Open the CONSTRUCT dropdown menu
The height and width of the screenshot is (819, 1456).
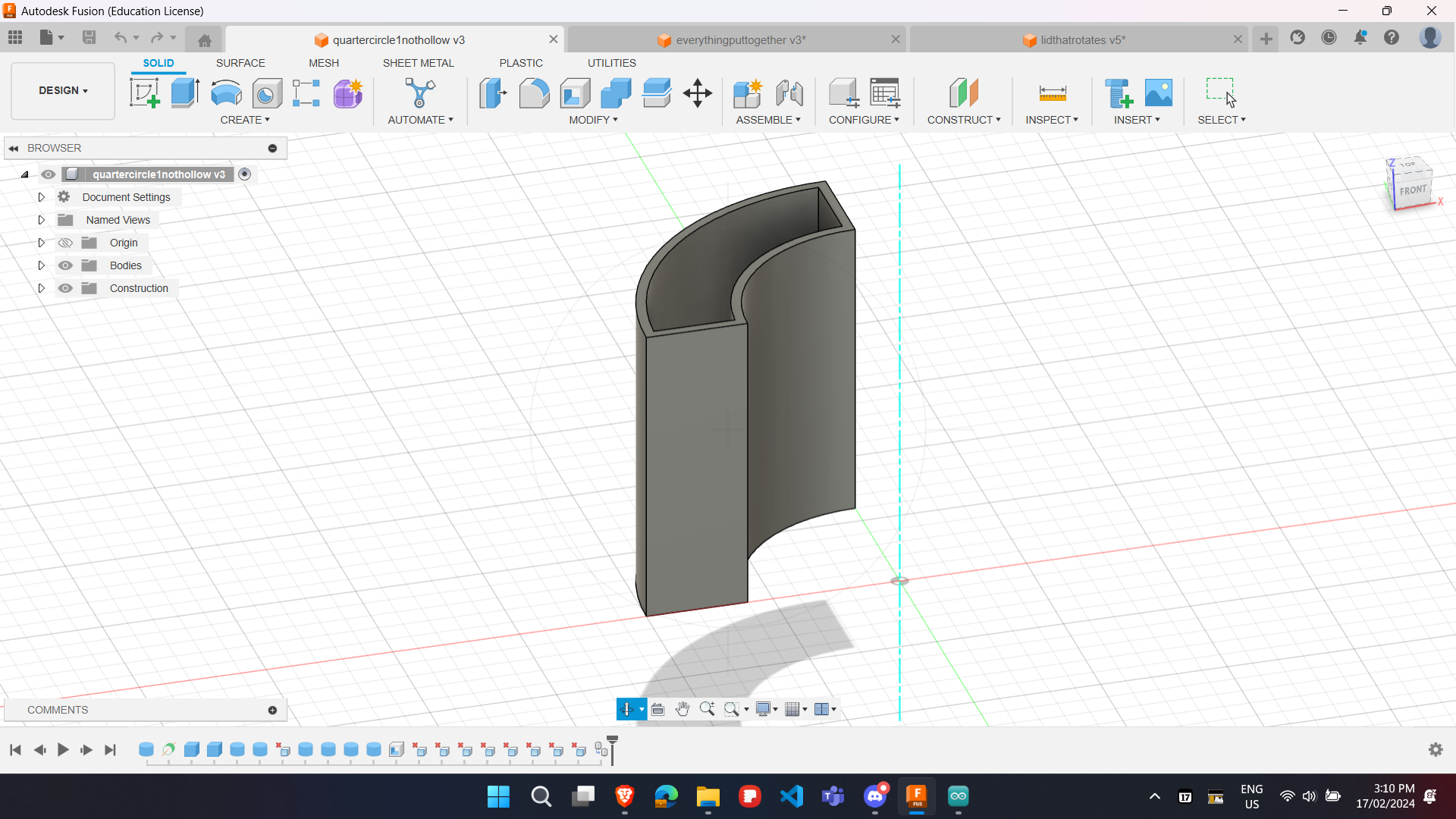click(x=963, y=120)
